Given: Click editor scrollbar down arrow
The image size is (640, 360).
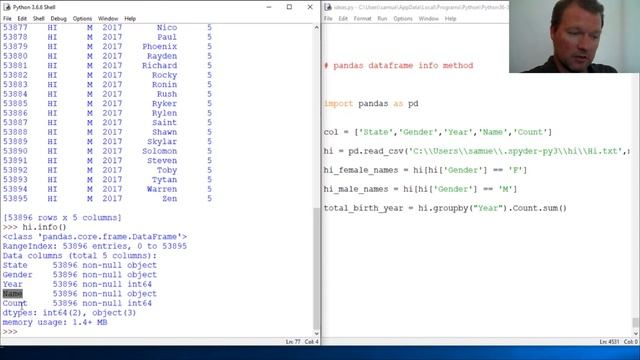Looking at the screenshot, I should (x=636, y=333).
